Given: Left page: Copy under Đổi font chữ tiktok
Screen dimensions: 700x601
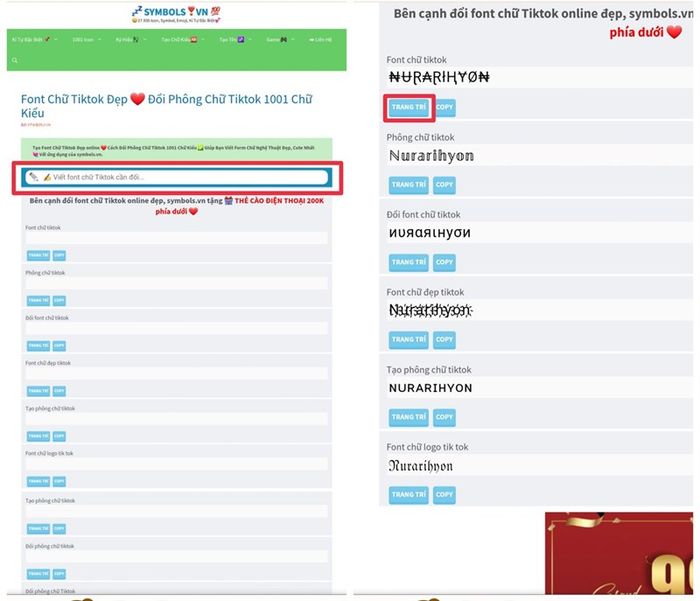Looking at the screenshot, I should click(59, 346).
